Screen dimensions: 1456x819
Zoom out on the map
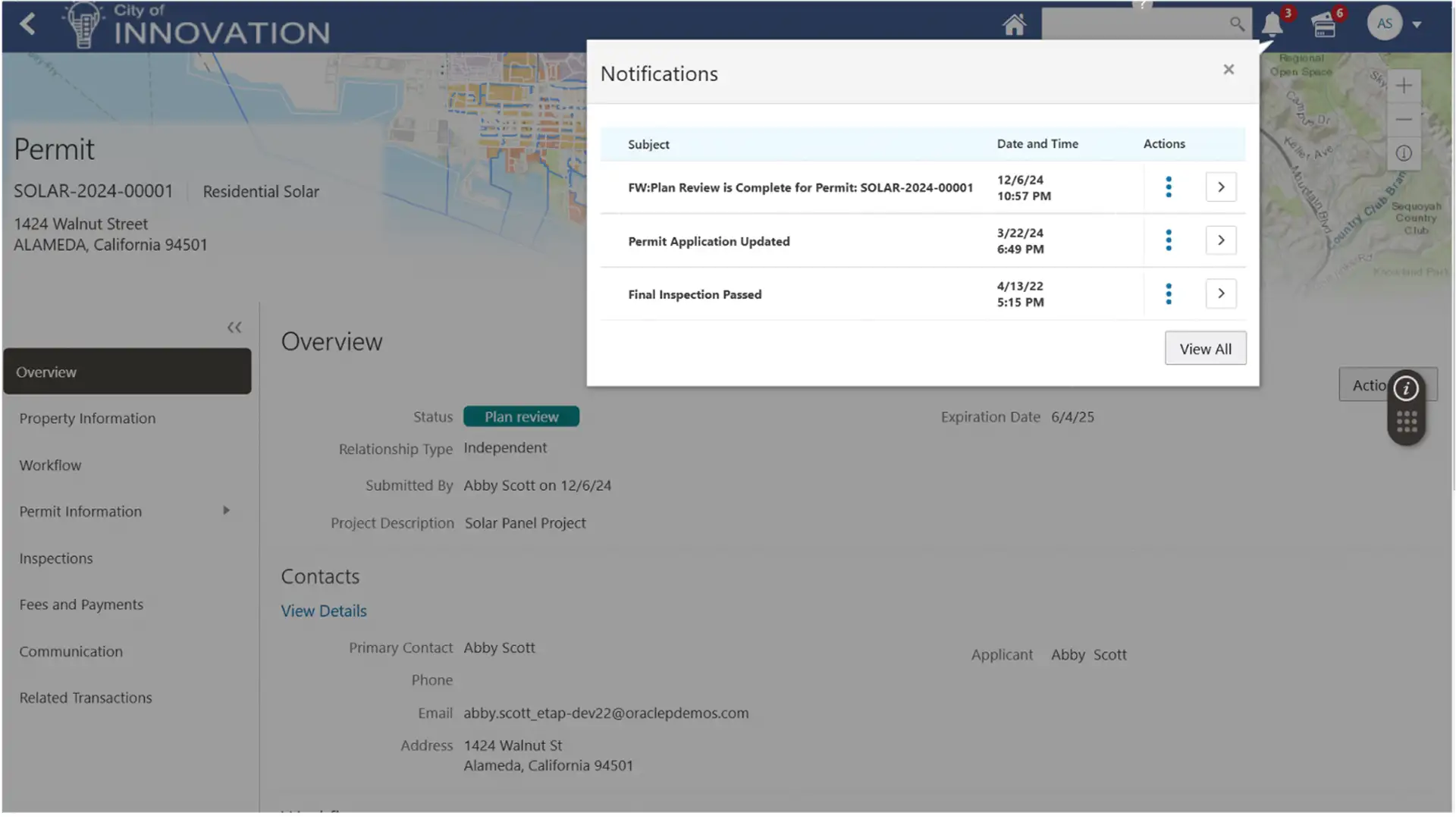(1404, 120)
